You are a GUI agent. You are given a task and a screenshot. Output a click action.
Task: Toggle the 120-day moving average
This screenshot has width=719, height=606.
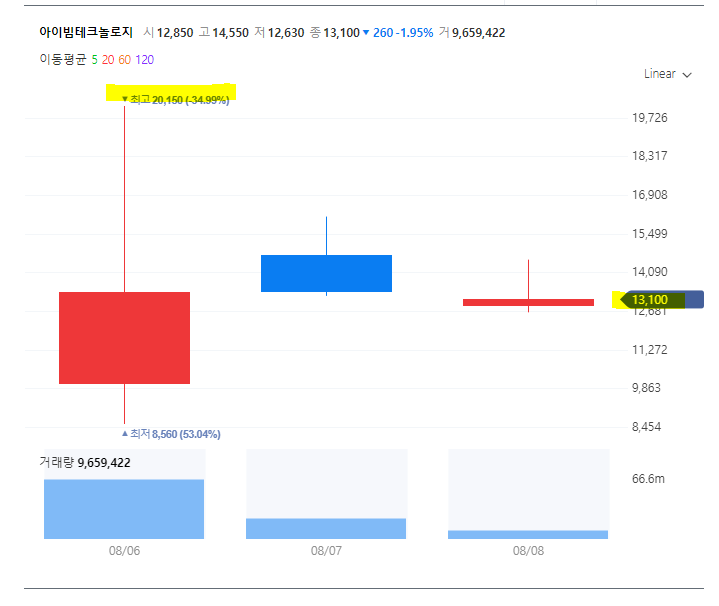(144, 60)
